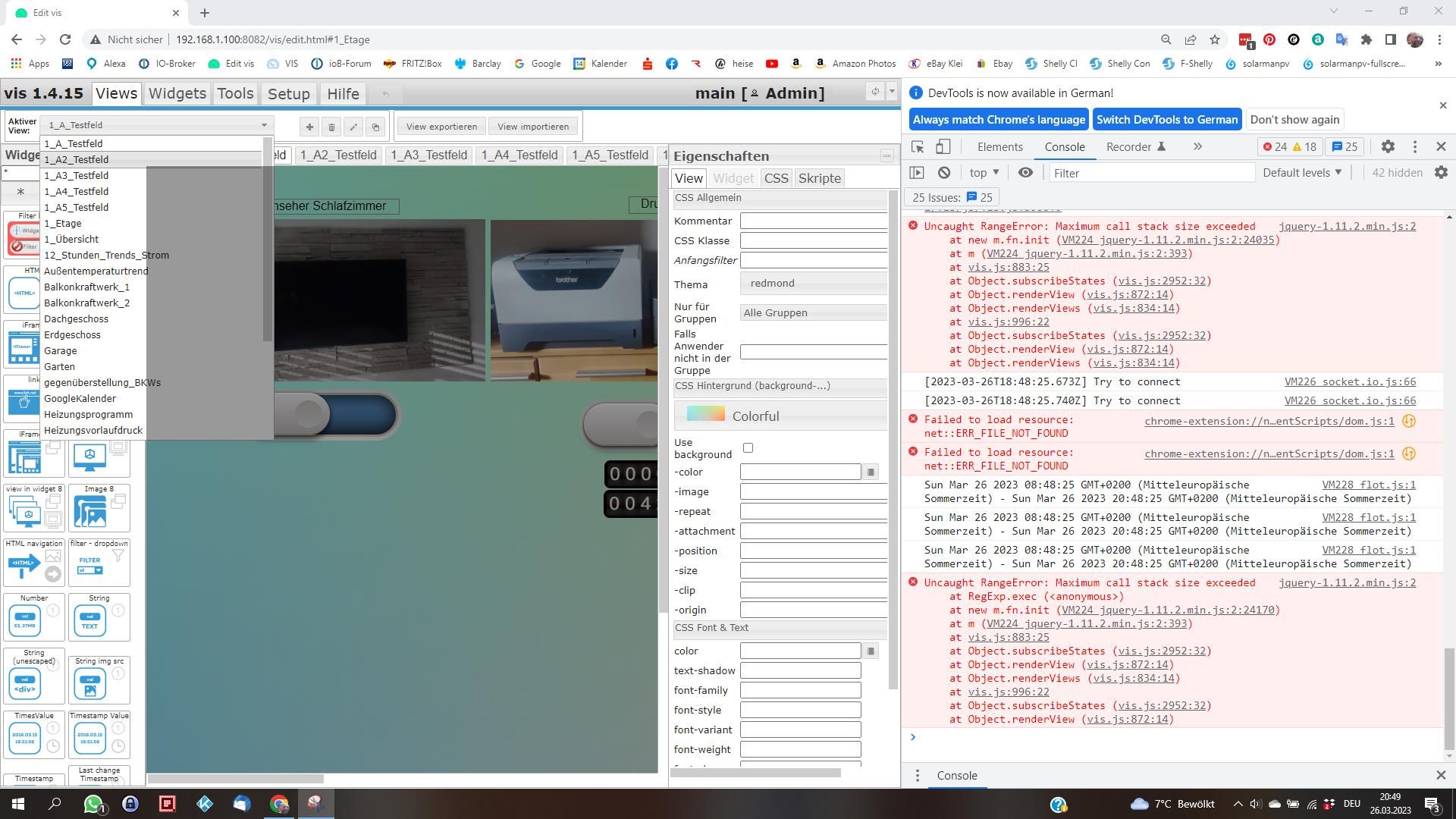1456x819 pixels.
Task: Click the add new view plus icon
Action: (x=309, y=127)
